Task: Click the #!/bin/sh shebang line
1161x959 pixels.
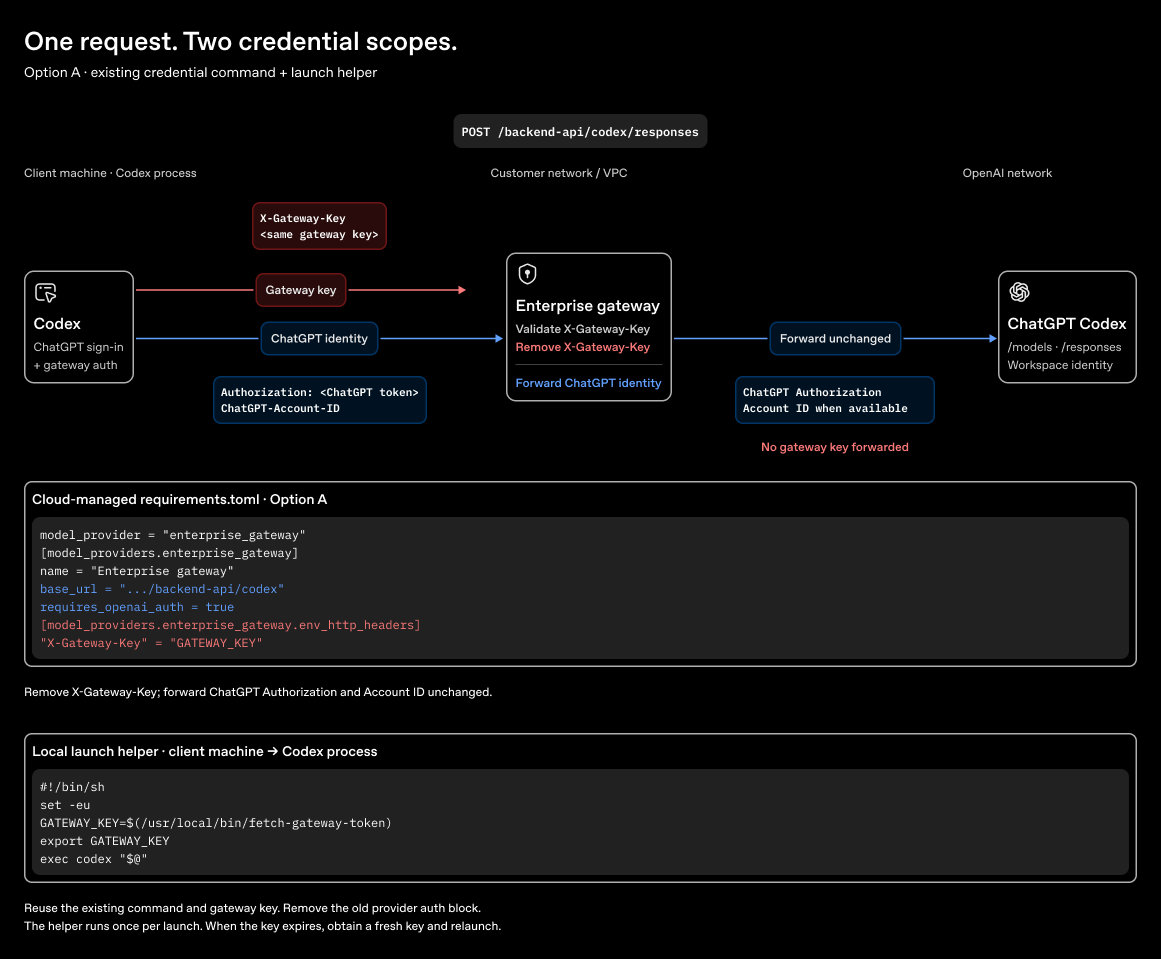Action: [x=73, y=787]
